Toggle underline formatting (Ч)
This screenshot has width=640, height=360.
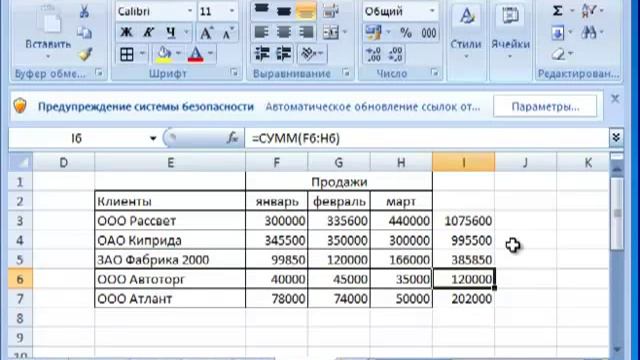pyautogui.click(x=171, y=32)
